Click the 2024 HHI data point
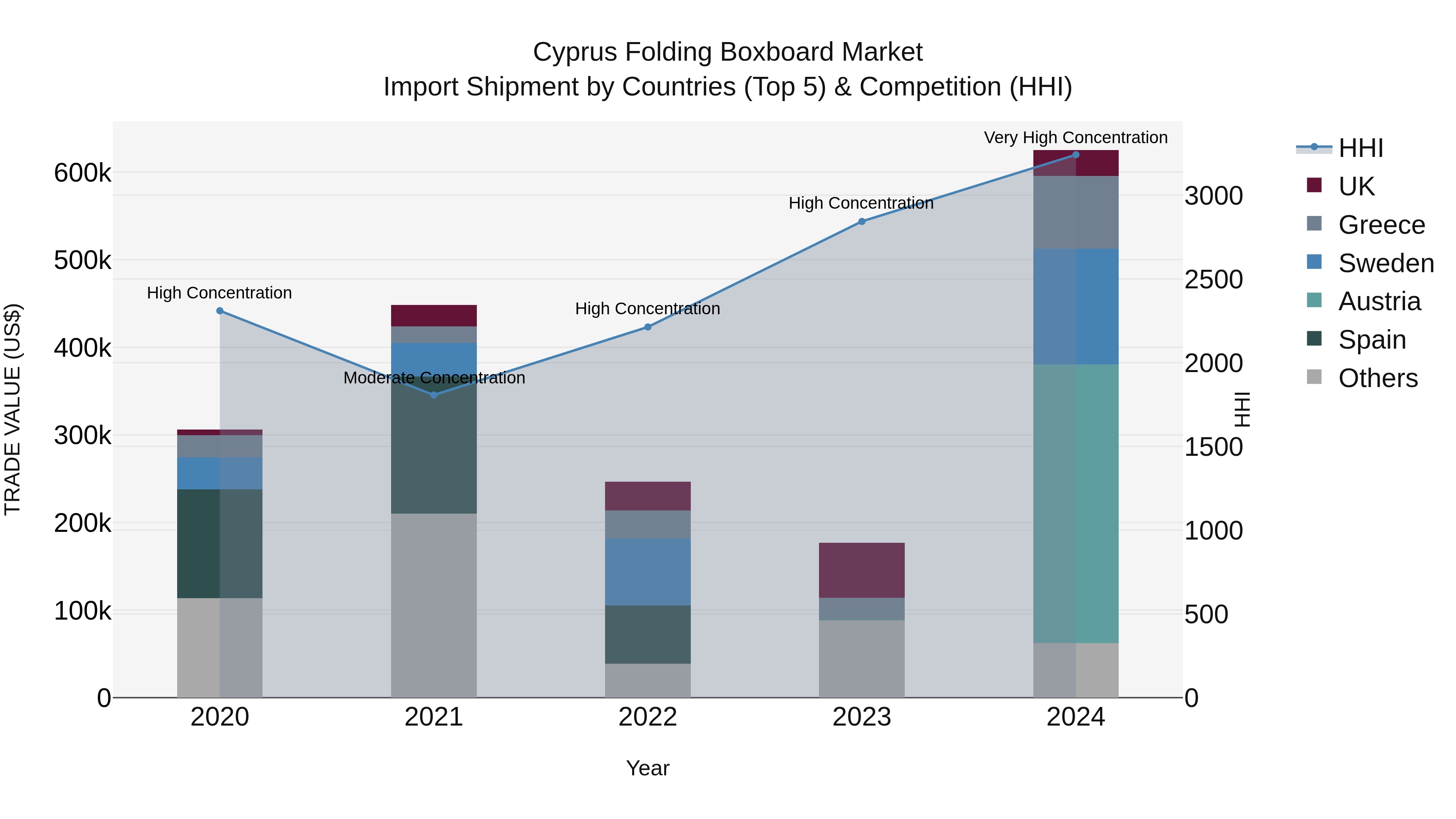Viewport: 1456px width, 819px height. tap(1076, 155)
